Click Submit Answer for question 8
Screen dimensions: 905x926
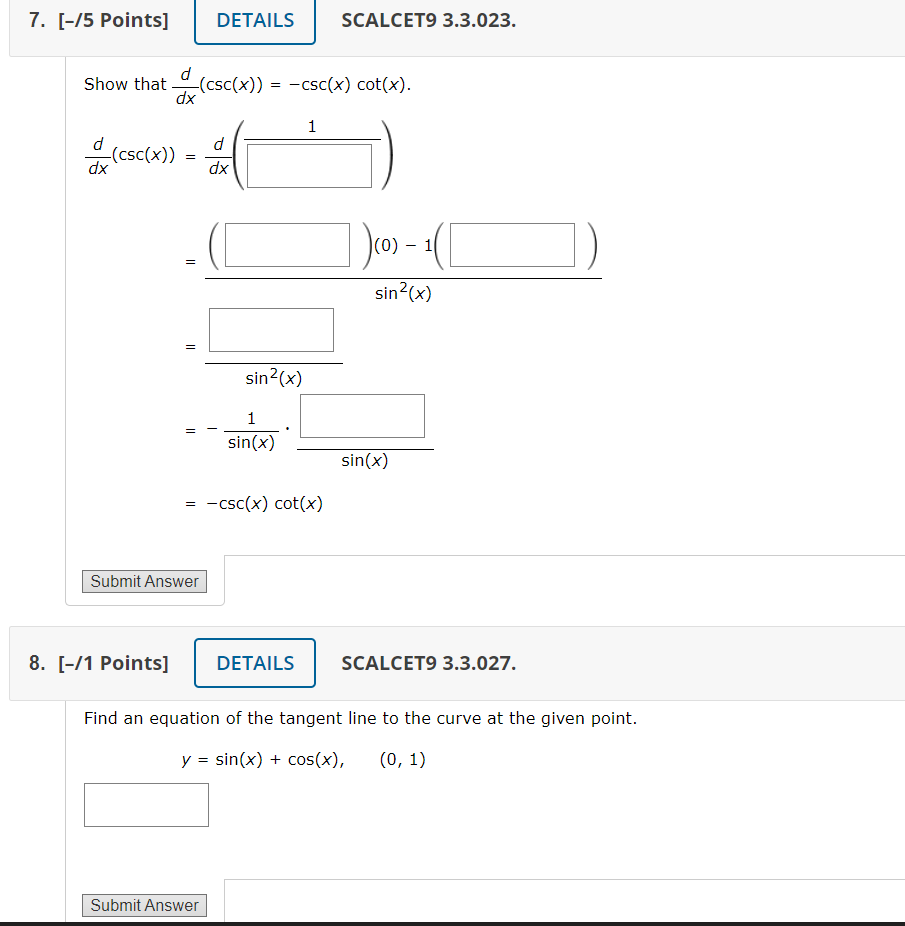tap(143, 904)
